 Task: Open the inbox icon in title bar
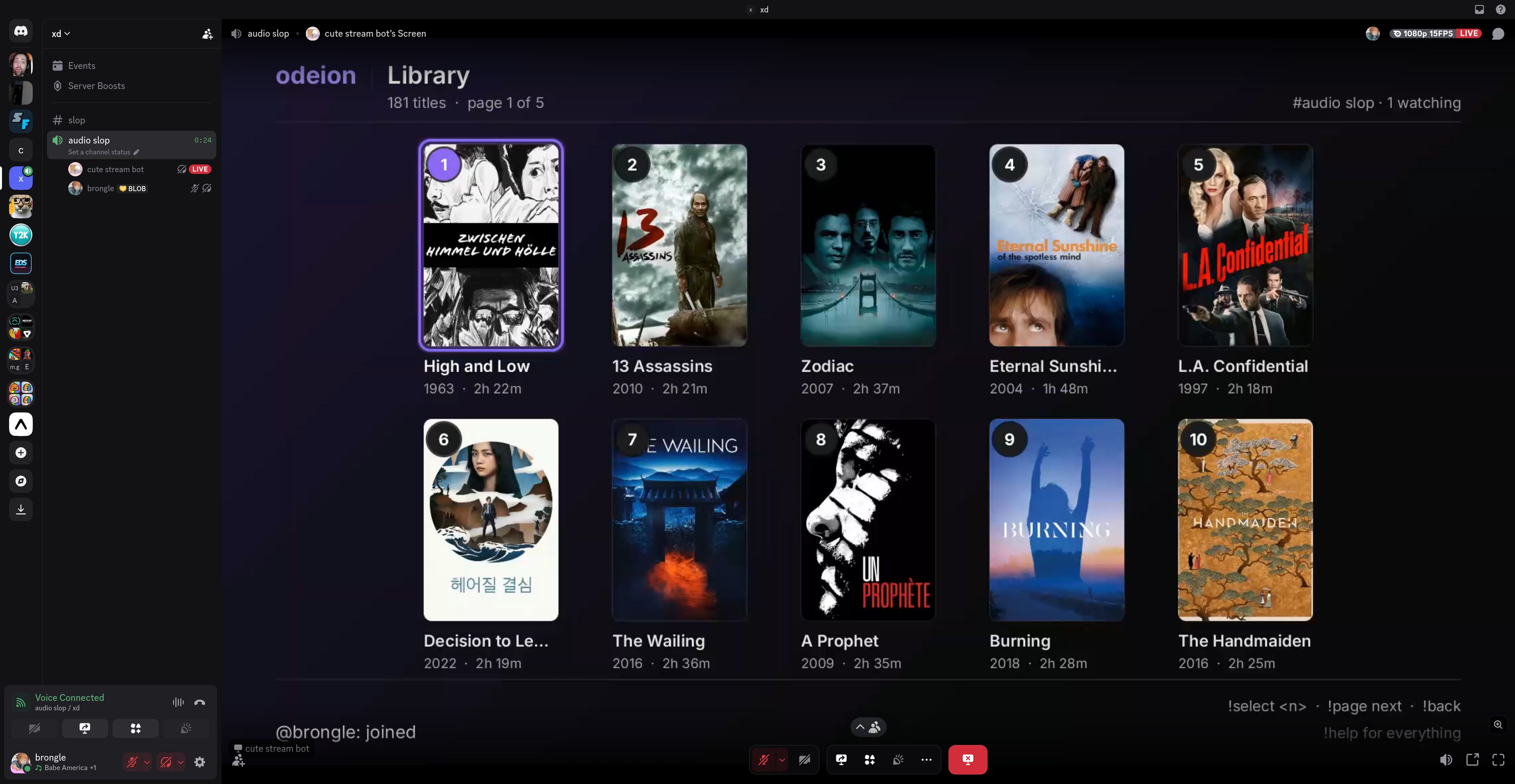(1479, 9)
